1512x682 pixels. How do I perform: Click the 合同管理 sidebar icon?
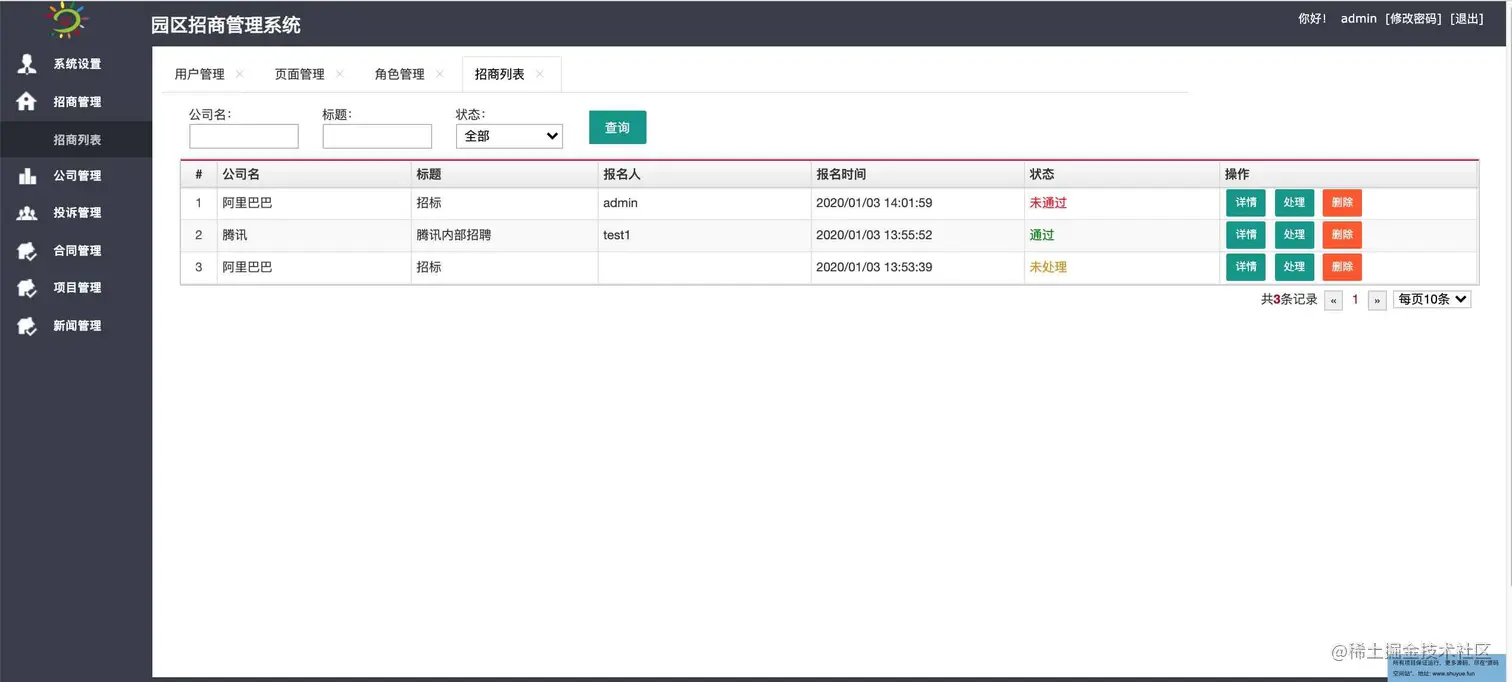tap(27, 251)
